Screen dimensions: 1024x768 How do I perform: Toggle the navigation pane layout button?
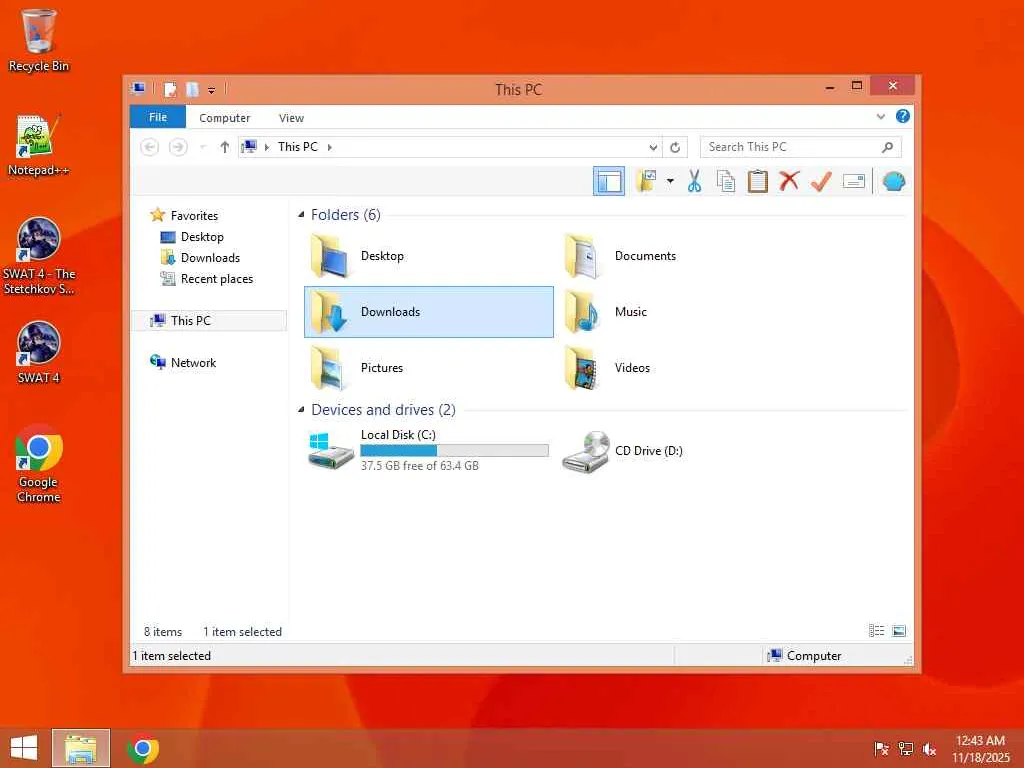click(x=609, y=182)
